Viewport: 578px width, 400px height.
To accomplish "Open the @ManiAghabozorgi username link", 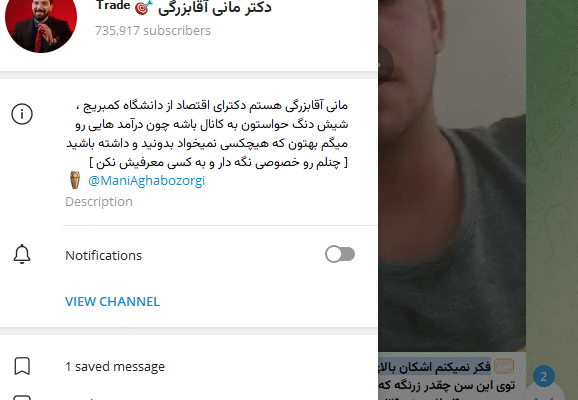I will click(x=146, y=181).
